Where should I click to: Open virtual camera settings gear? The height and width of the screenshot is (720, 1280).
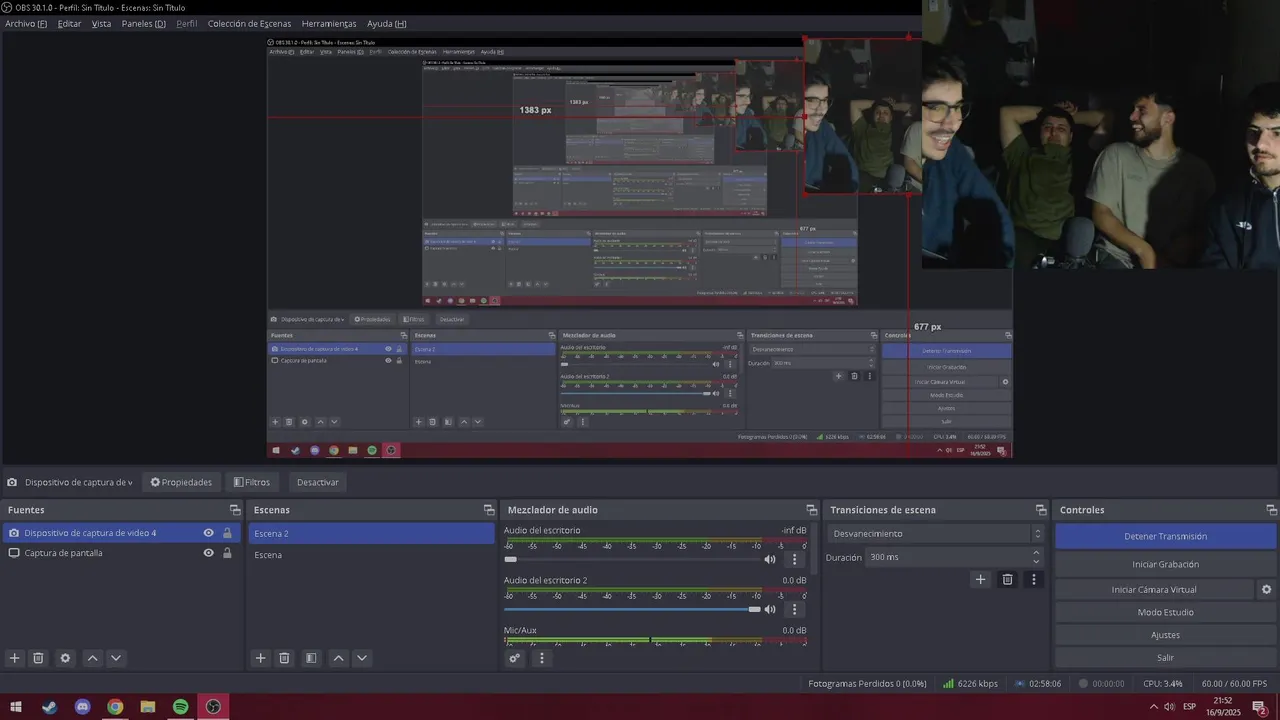1266,589
